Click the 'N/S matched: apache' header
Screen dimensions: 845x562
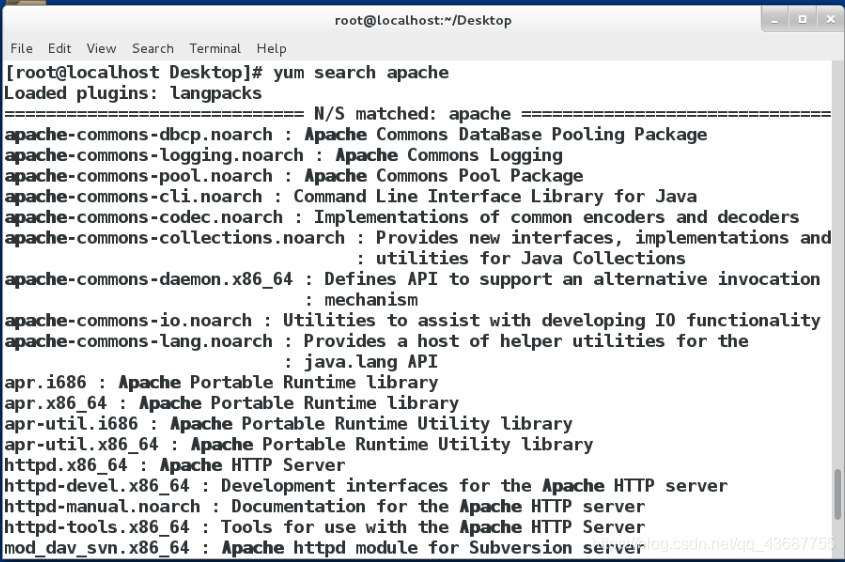412,114
